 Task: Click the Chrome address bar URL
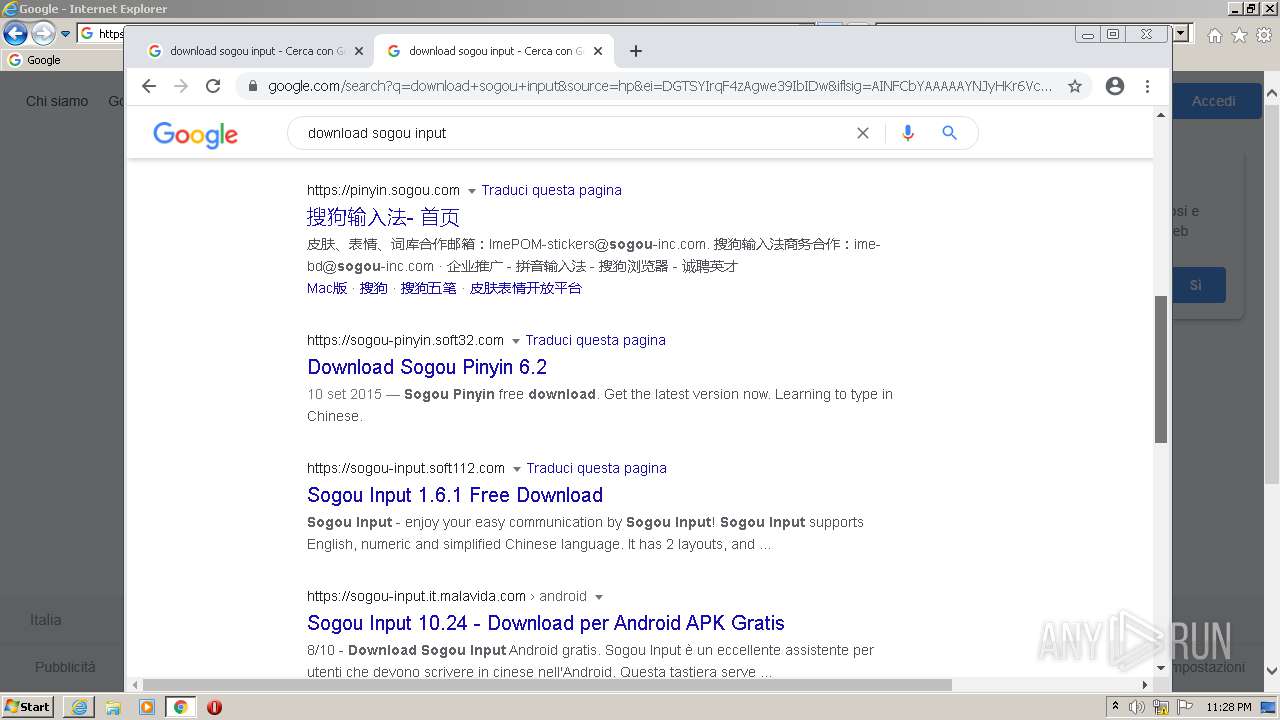click(660, 86)
